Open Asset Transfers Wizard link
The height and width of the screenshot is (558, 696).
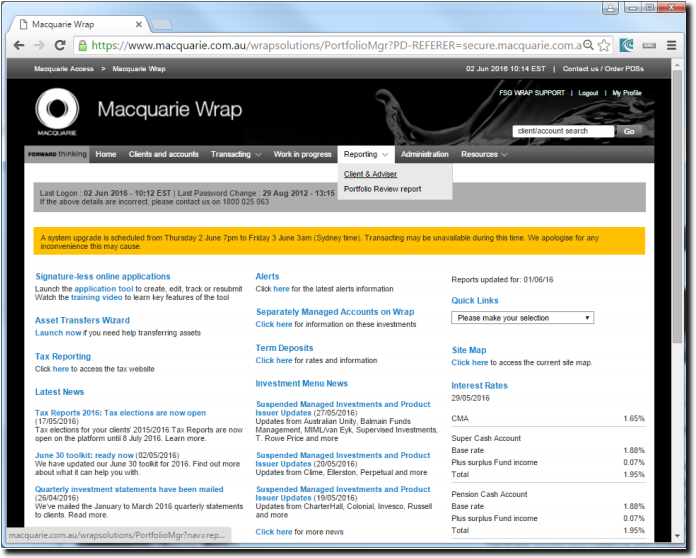(x=82, y=320)
